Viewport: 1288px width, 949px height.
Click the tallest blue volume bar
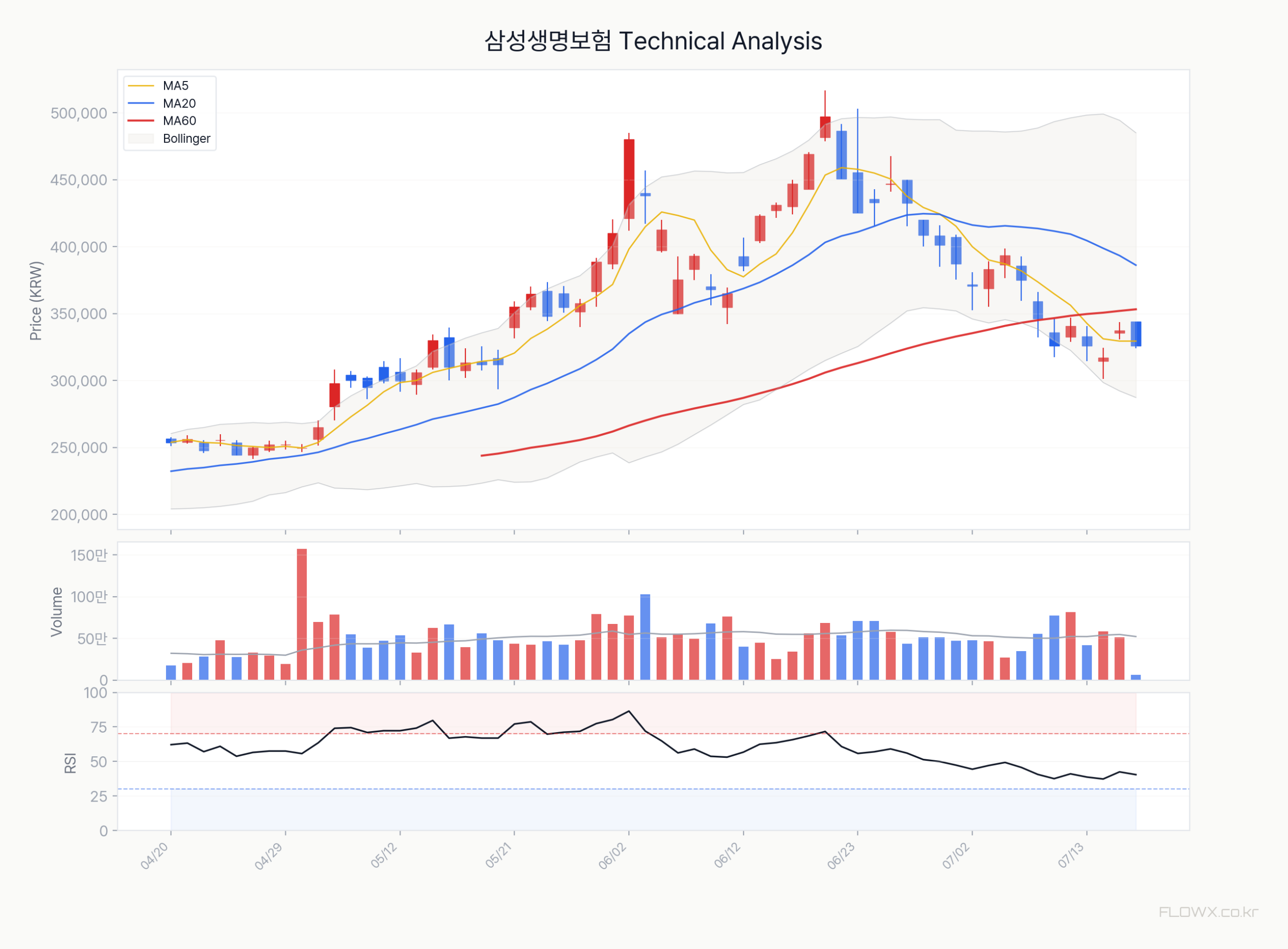(x=645, y=637)
